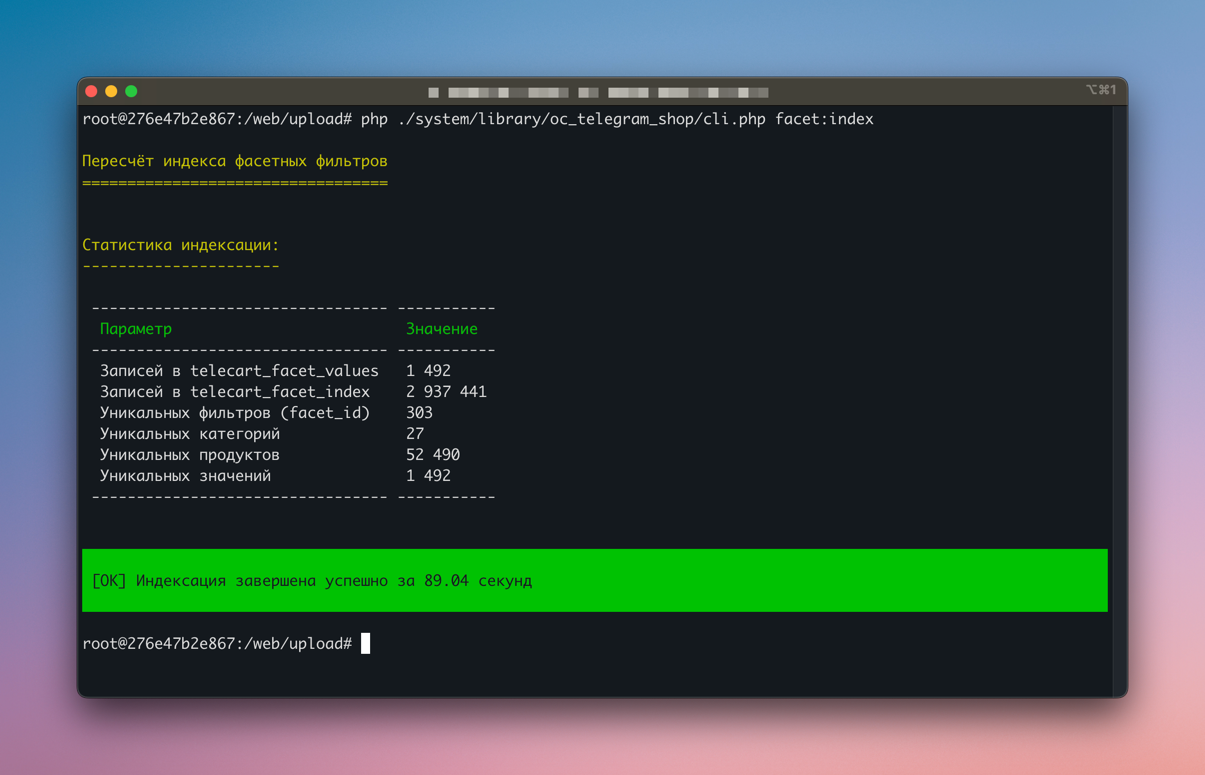
Task: Click the ⌥⌘1 shortcut indicator in title bar
Action: [1100, 90]
